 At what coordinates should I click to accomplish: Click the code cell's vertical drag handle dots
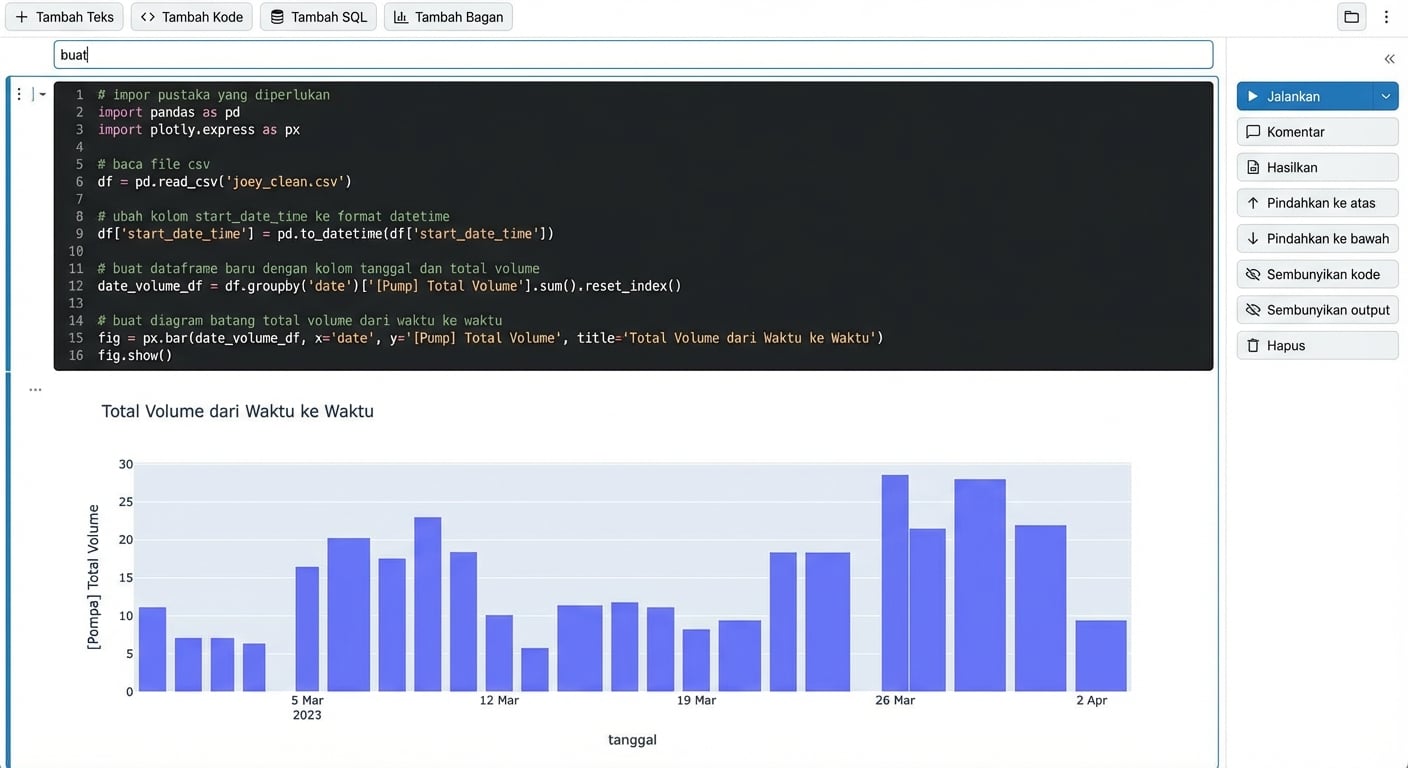tap(18, 93)
